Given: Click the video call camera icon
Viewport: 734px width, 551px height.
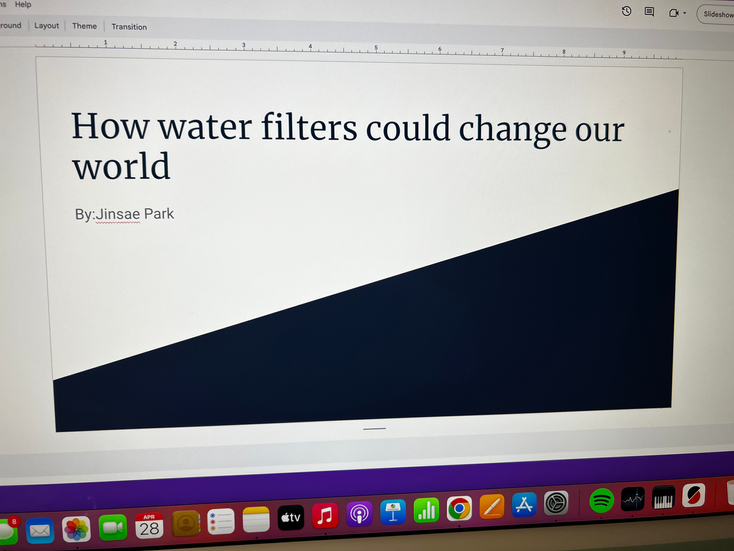Looking at the screenshot, I should 673,13.
